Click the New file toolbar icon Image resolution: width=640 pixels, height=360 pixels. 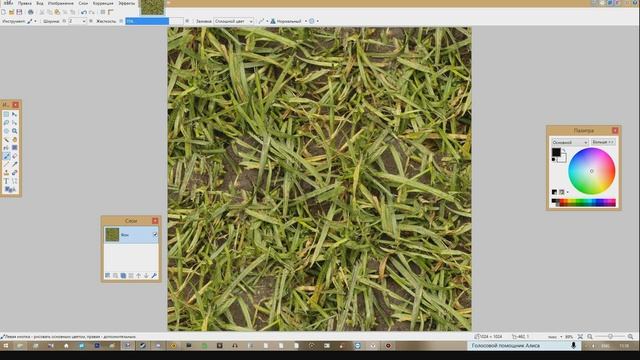[x=3, y=12]
